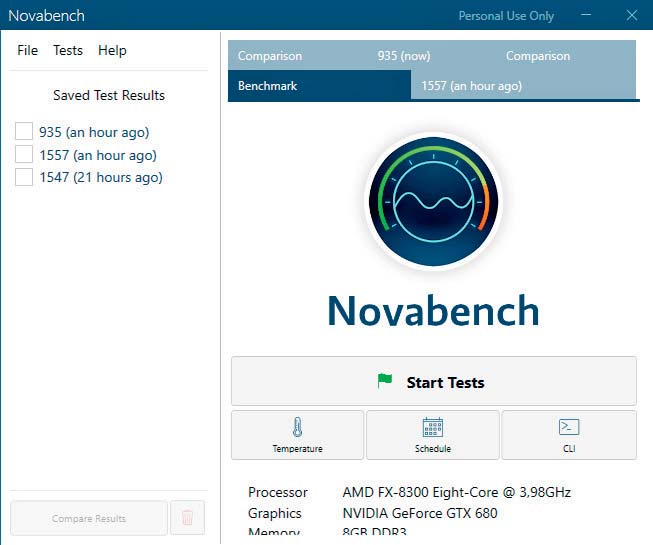Click the Personal Use Only label
This screenshot has height=545, width=653.
click(x=506, y=16)
